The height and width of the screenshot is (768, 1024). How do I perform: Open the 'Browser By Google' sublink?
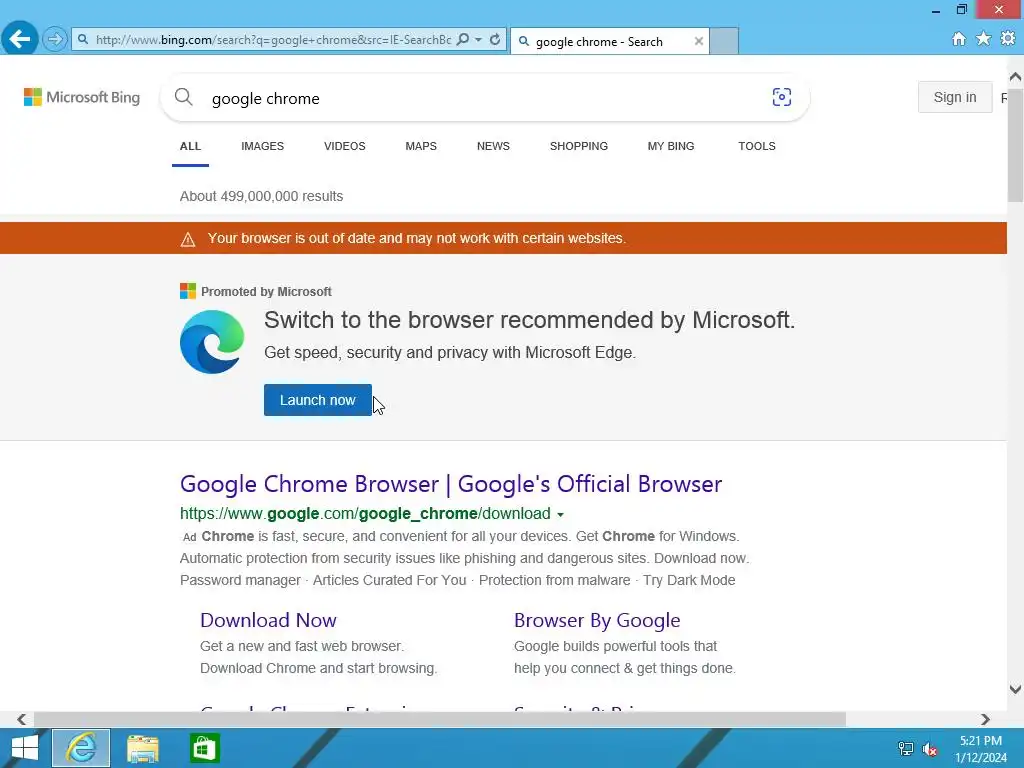[597, 620]
